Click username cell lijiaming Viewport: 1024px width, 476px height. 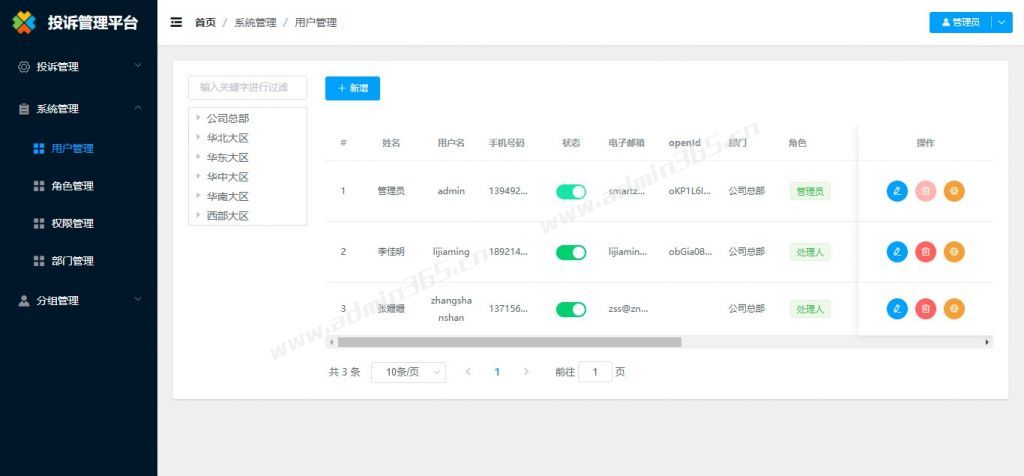click(451, 252)
